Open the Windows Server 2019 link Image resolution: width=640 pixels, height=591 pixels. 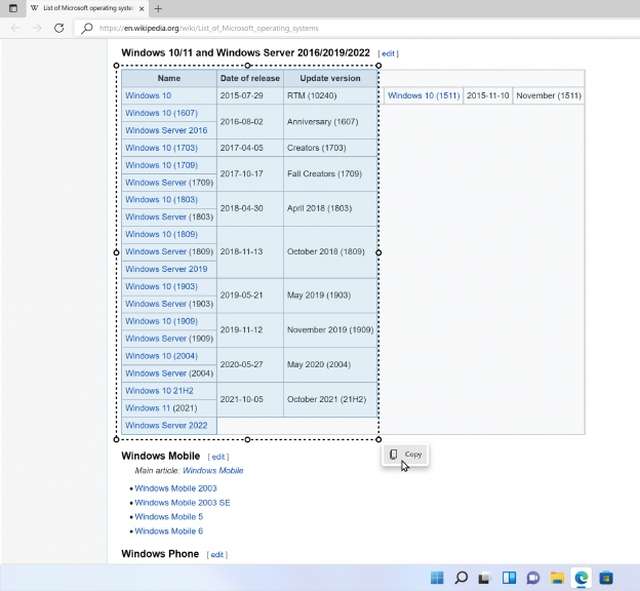(x=167, y=269)
